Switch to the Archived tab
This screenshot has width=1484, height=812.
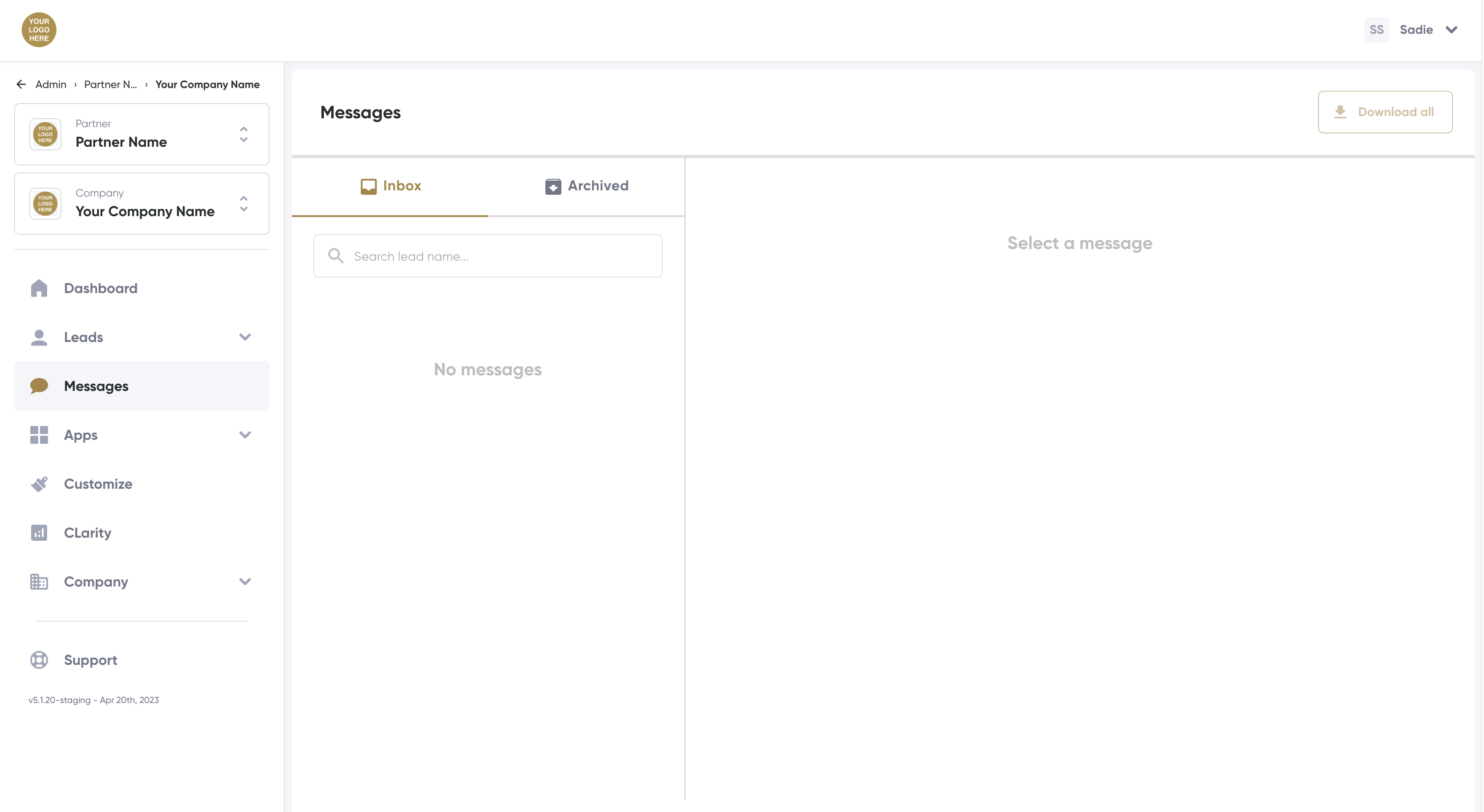point(586,185)
